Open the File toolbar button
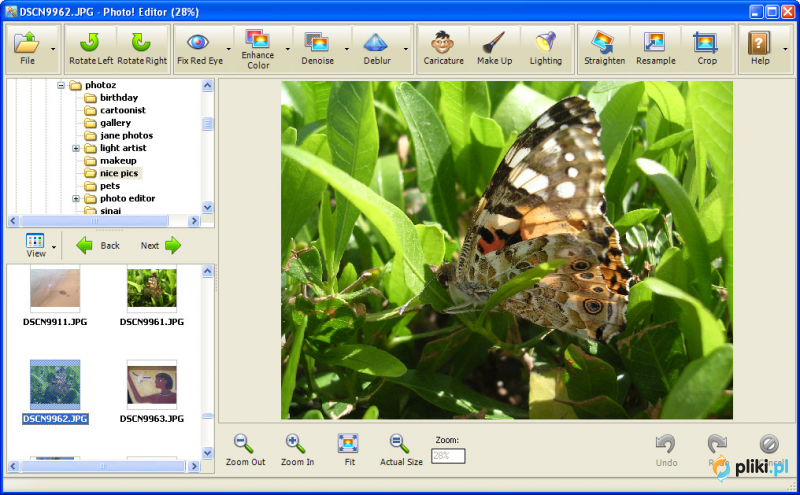Viewport: 800px width, 495px height. (27, 48)
